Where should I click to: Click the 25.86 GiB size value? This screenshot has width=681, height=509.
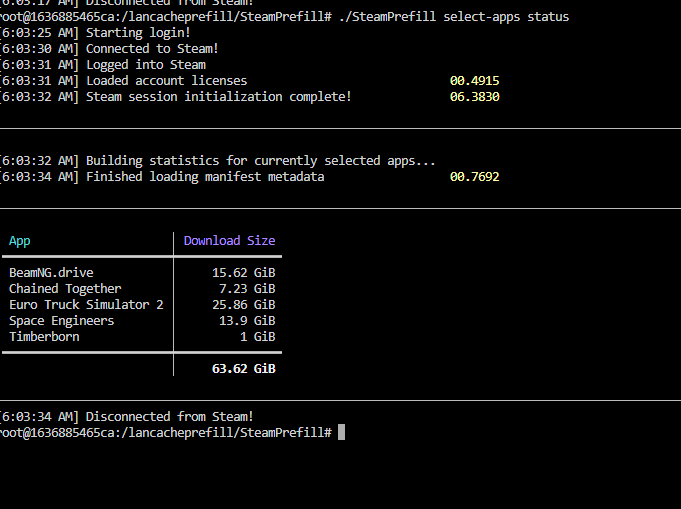(x=244, y=305)
